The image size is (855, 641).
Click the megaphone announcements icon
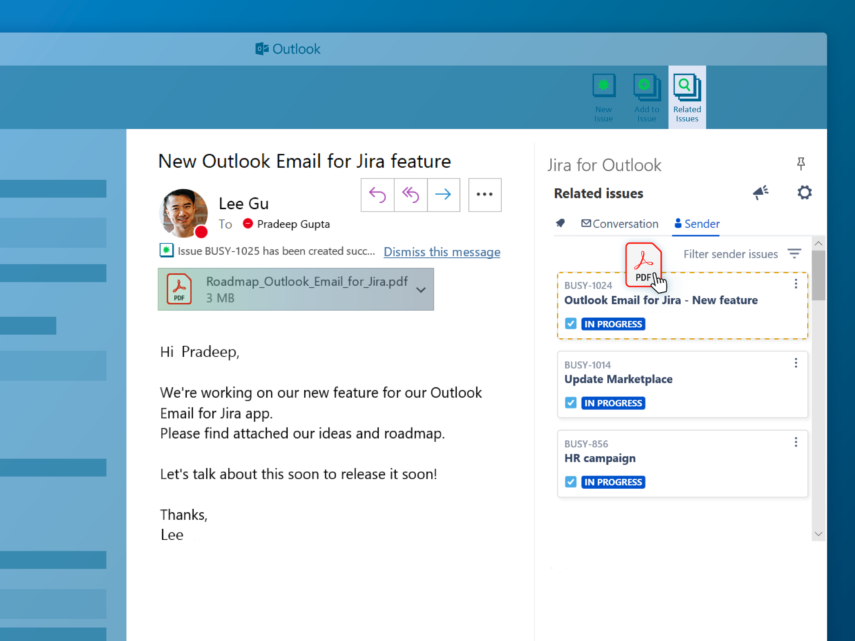click(x=761, y=192)
